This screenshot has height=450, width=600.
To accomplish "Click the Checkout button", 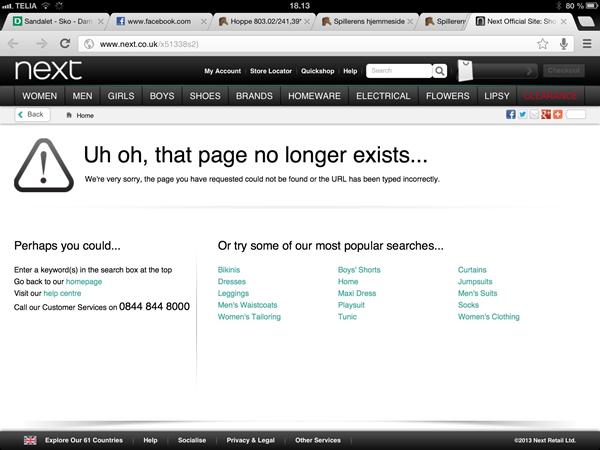I will 564,71.
